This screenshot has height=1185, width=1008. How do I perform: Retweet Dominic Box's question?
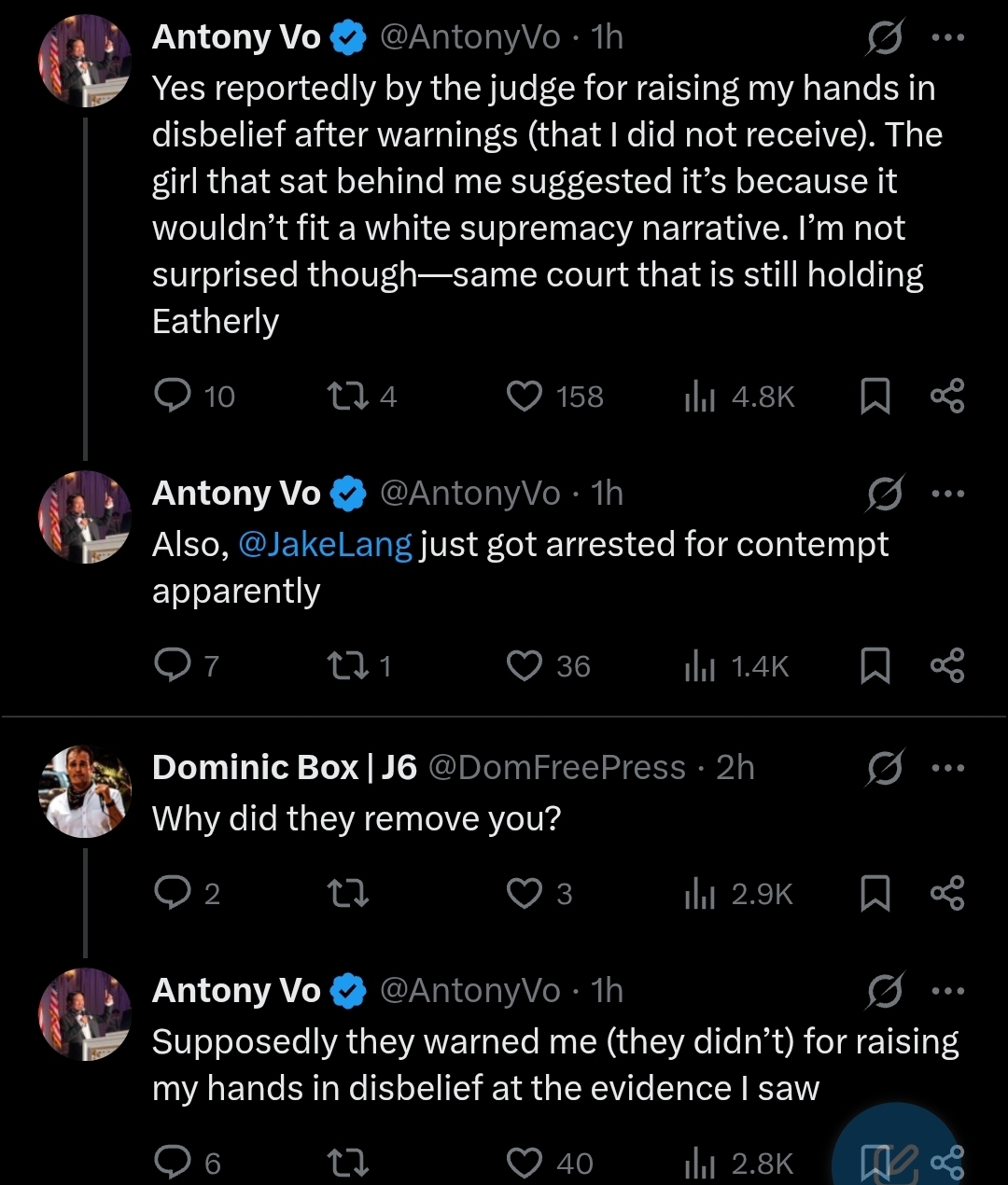tap(349, 894)
